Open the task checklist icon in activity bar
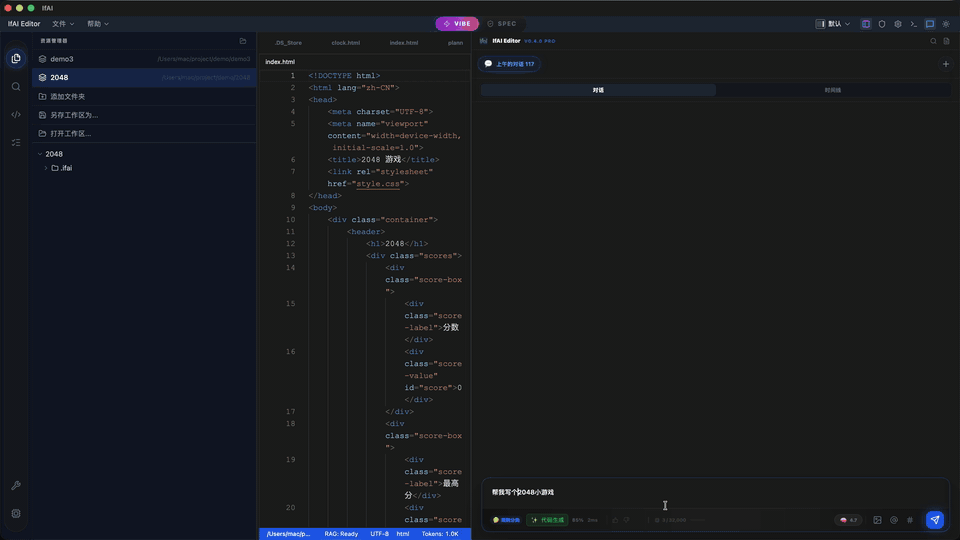The width and height of the screenshot is (960, 540). (16, 143)
